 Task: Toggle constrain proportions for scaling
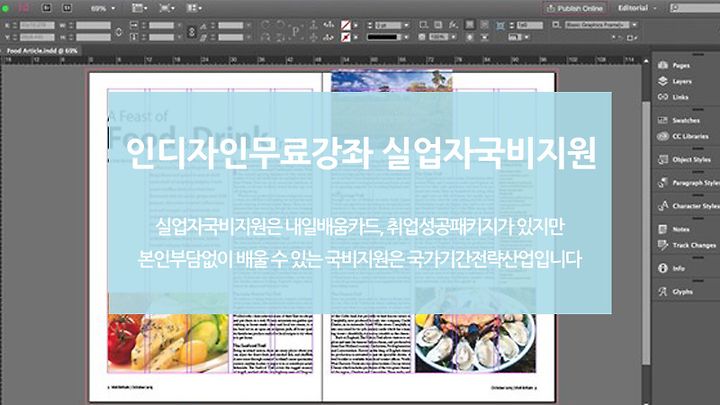[192, 31]
